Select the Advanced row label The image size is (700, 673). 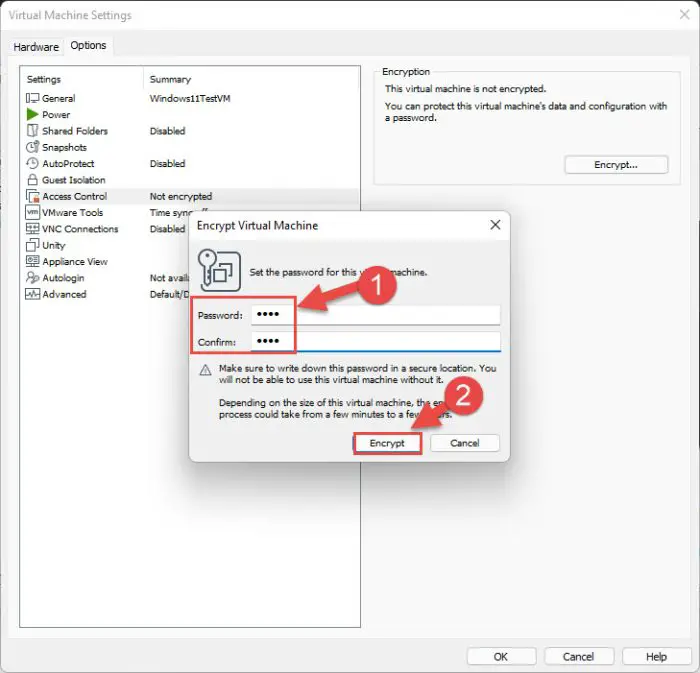[64, 294]
